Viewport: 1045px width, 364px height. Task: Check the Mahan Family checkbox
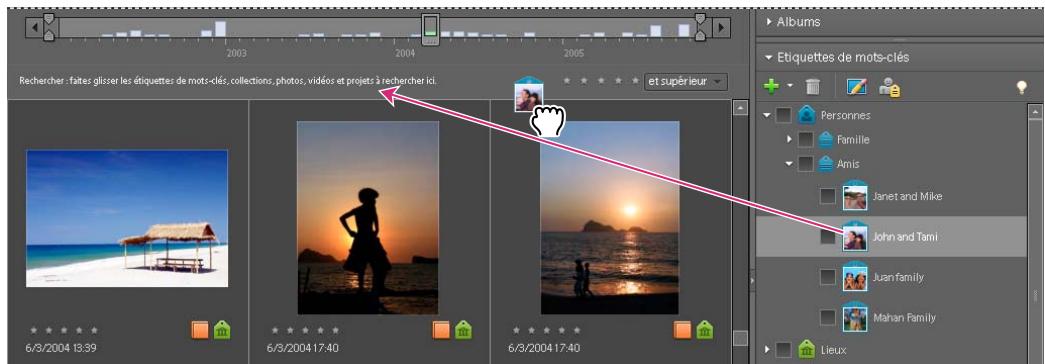827,317
